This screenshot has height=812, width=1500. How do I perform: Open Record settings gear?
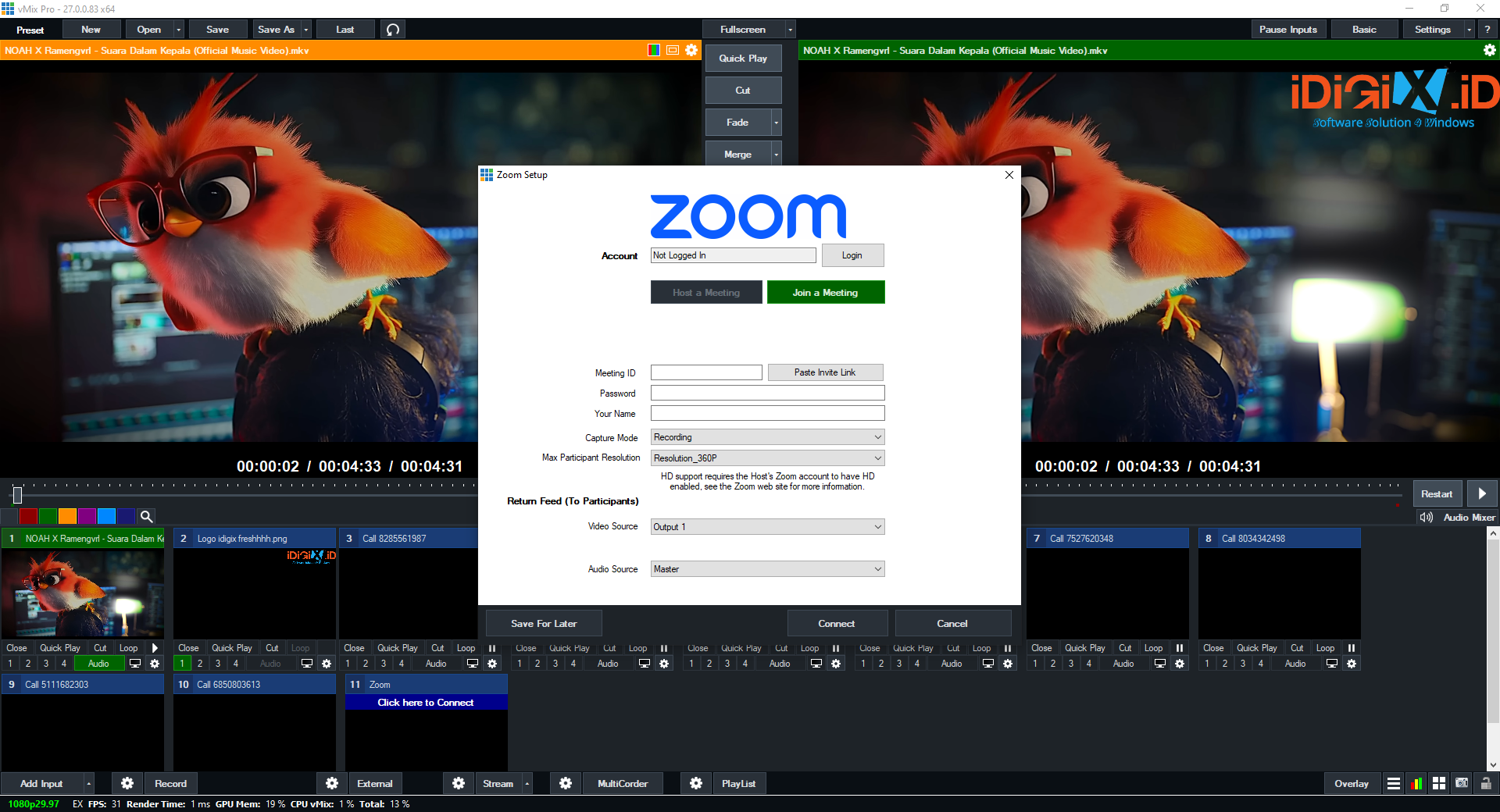click(x=127, y=783)
